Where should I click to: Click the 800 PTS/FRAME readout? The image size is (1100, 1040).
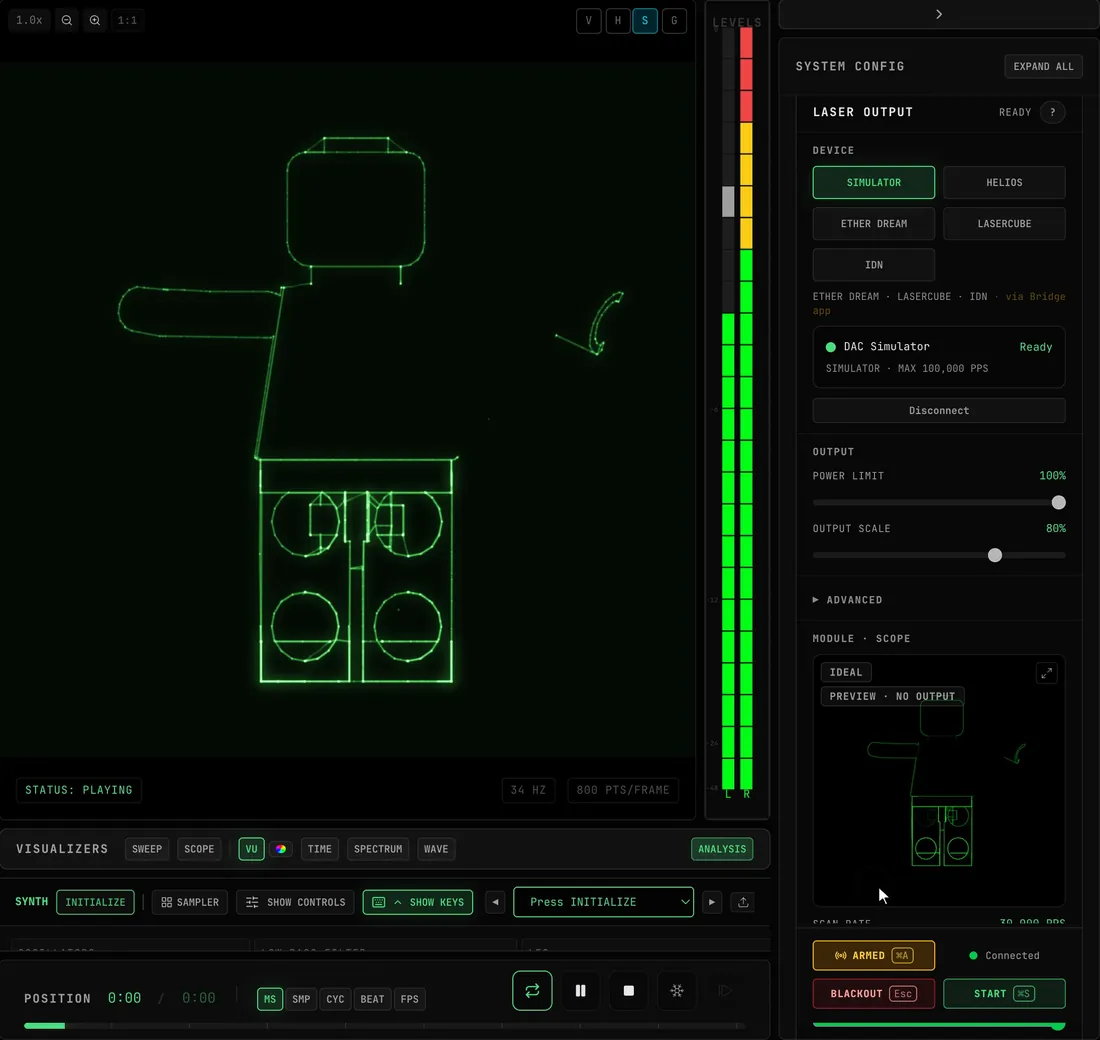[x=623, y=790]
